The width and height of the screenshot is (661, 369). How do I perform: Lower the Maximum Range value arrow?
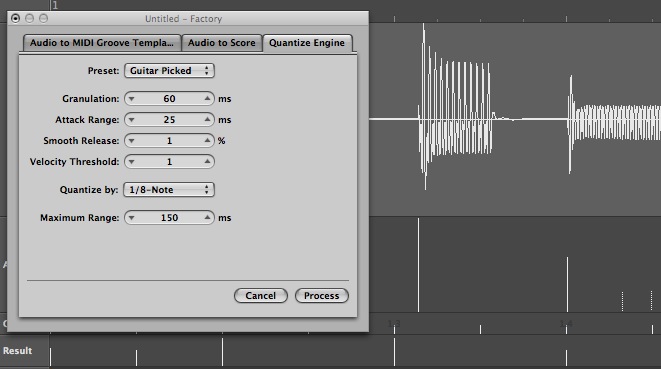132,218
